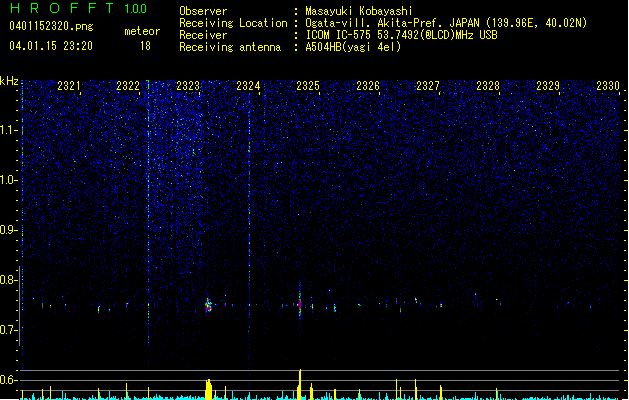Click the Receiver label
Screen dimensions: 629x400
203,35
